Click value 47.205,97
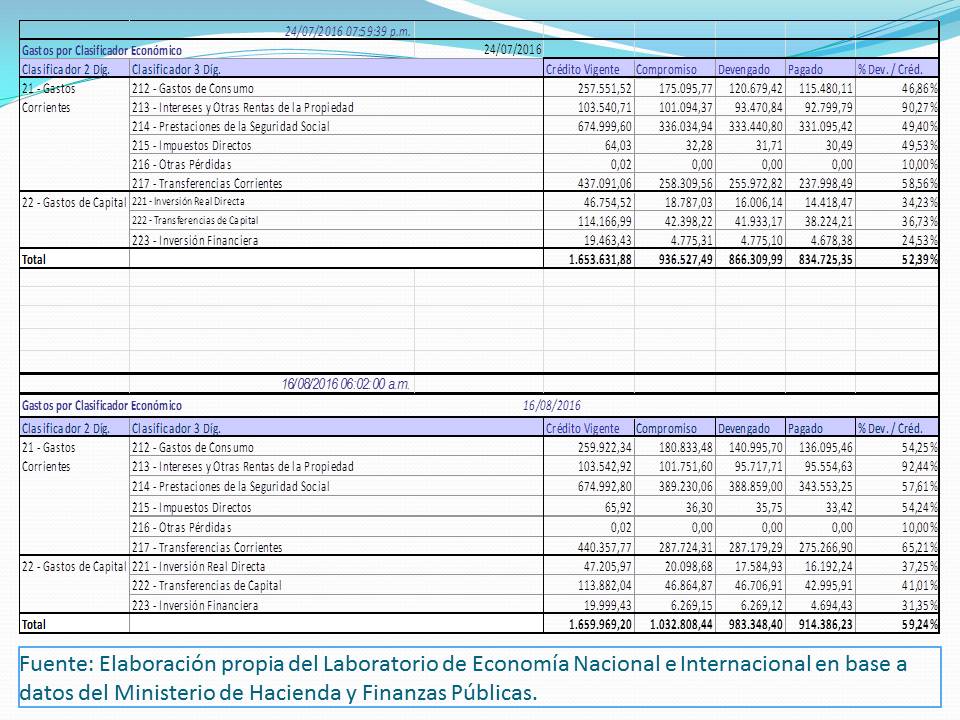Image resolution: width=960 pixels, height=720 pixels. point(607,566)
